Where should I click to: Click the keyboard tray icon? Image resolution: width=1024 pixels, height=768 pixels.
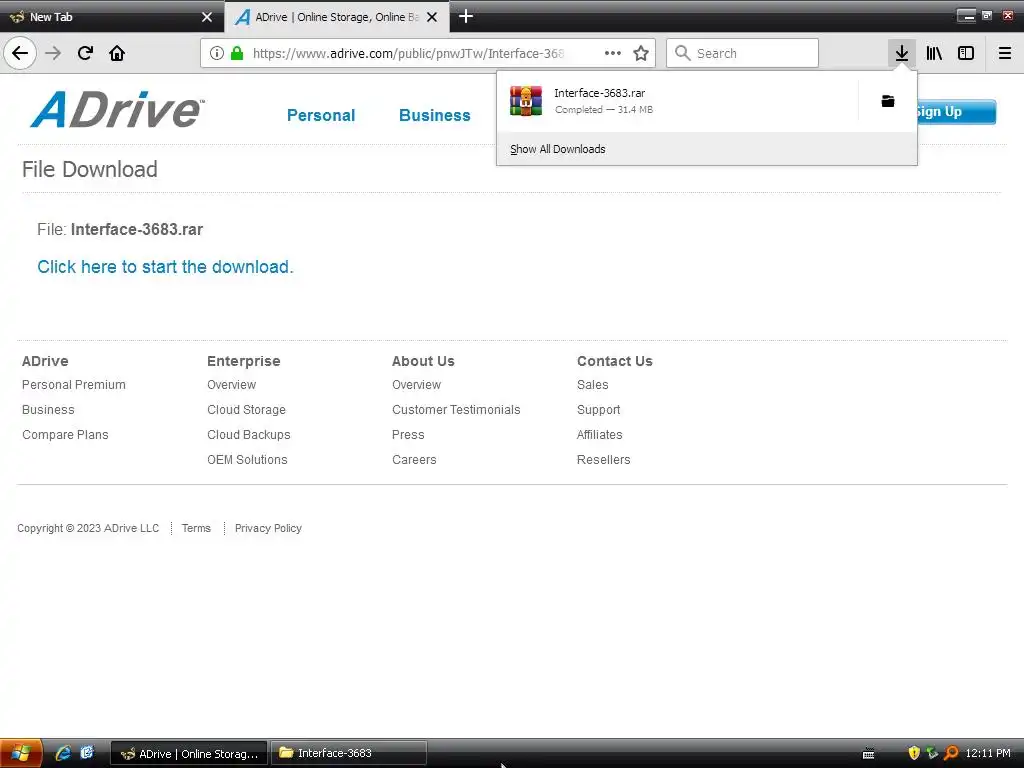(x=869, y=754)
